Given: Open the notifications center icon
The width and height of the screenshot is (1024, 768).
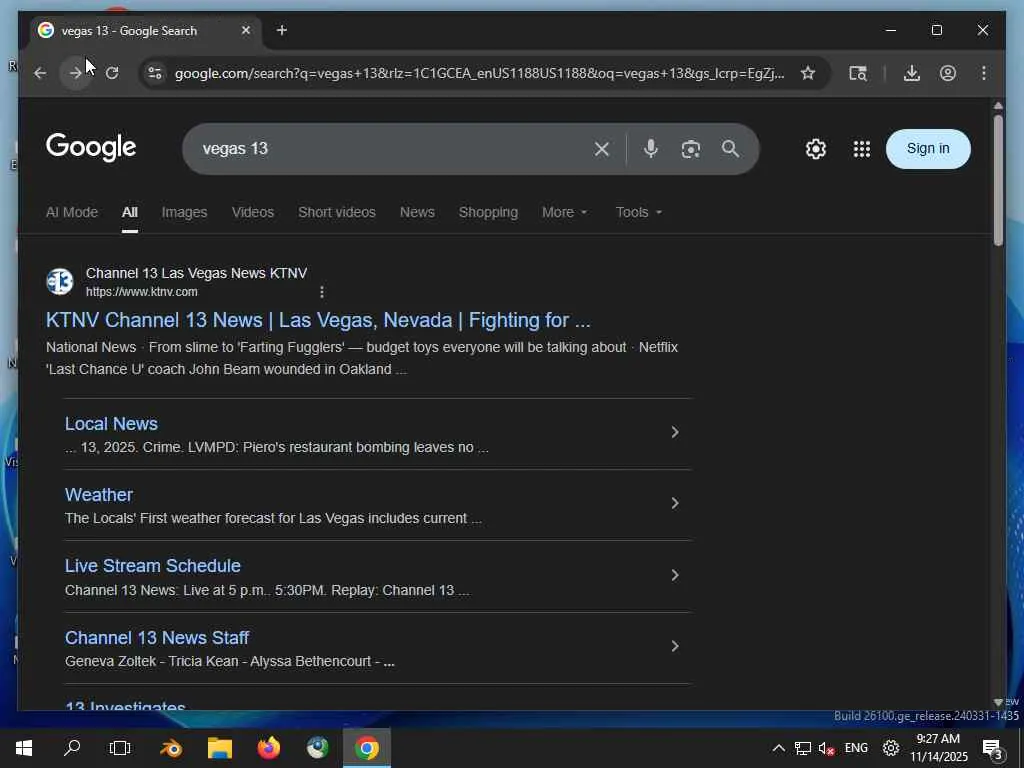Looking at the screenshot, I should [992, 748].
